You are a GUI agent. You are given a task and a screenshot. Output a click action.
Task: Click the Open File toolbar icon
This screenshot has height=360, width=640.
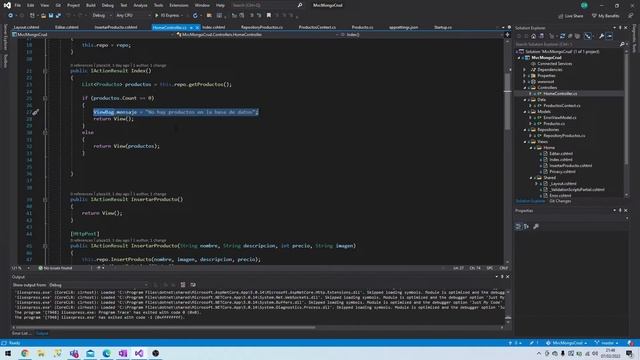point(43,16)
